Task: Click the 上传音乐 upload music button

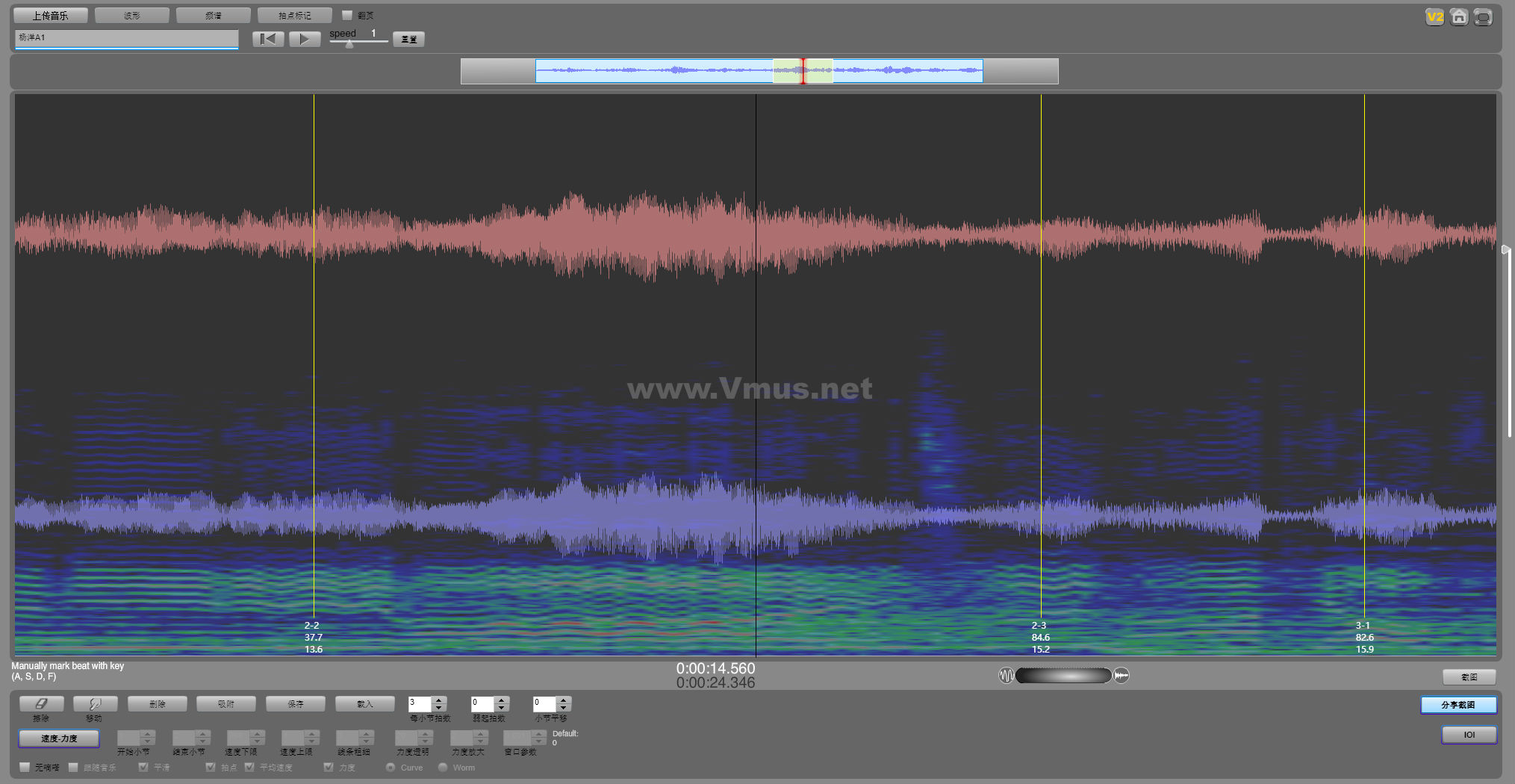Action: coord(50,15)
